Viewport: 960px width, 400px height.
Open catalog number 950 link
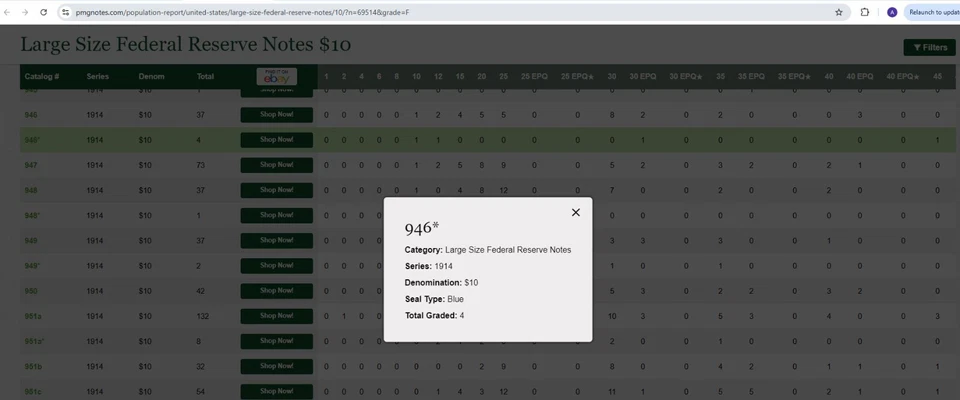click(x=31, y=291)
